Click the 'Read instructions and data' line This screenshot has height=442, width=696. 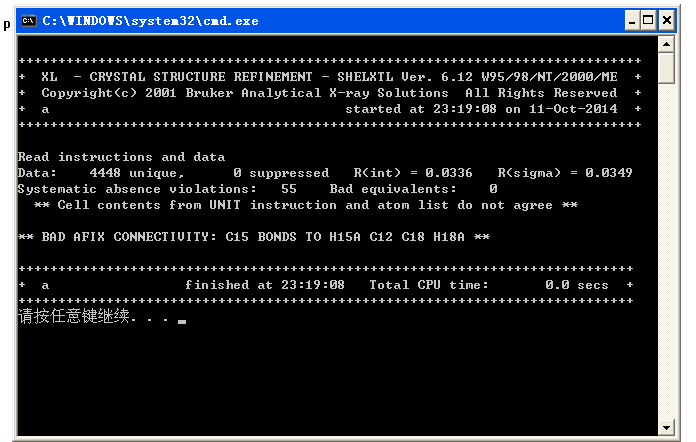click(121, 157)
